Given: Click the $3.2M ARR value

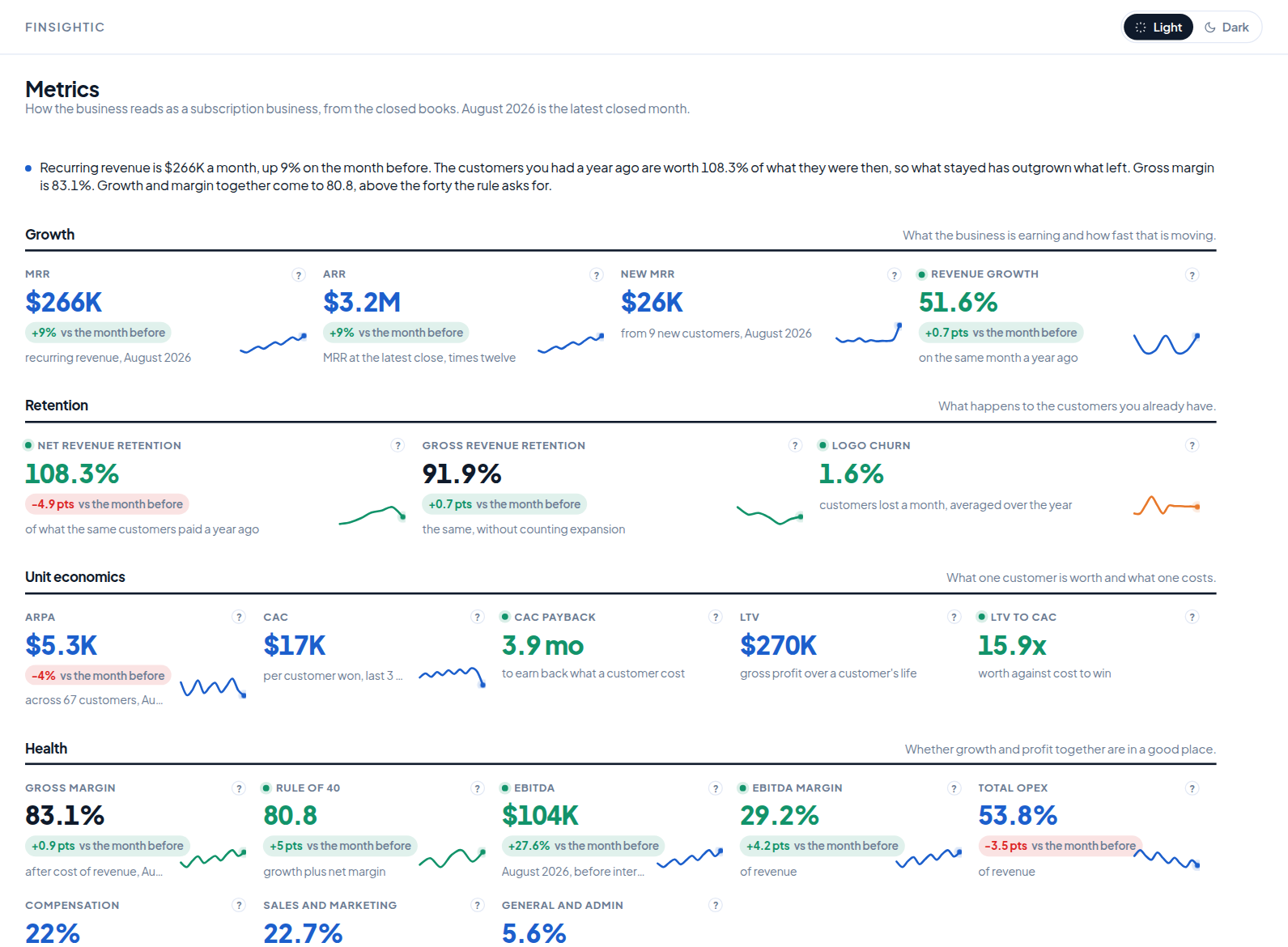Looking at the screenshot, I should 362,302.
